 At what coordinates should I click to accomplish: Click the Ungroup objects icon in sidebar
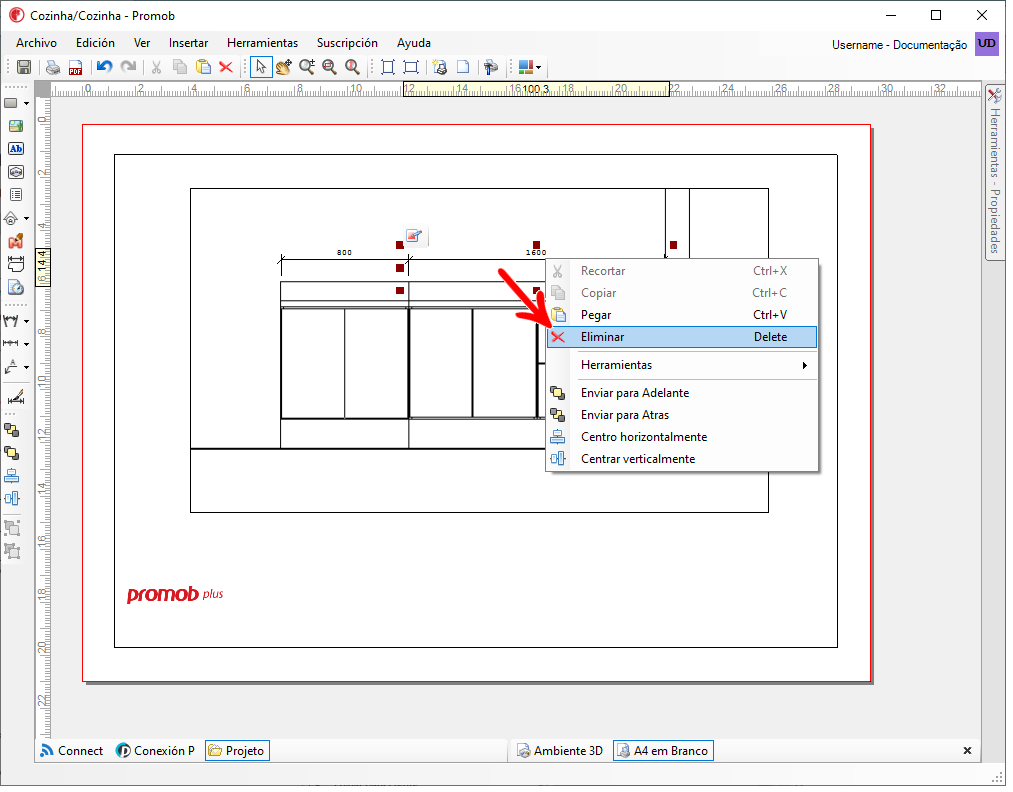click(12, 551)
